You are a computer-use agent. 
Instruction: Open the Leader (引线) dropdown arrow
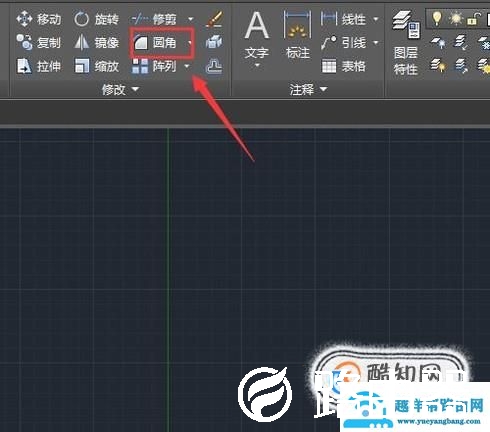pyautogui.click(x=376, y=43)
